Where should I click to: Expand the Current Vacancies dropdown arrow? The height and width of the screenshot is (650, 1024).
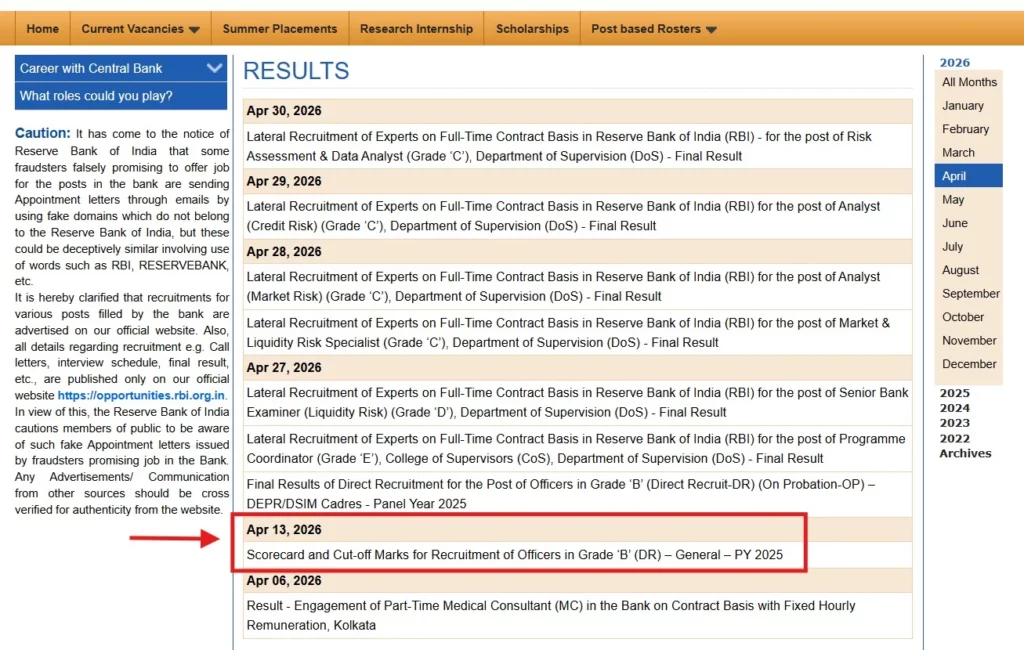[194, 29]
